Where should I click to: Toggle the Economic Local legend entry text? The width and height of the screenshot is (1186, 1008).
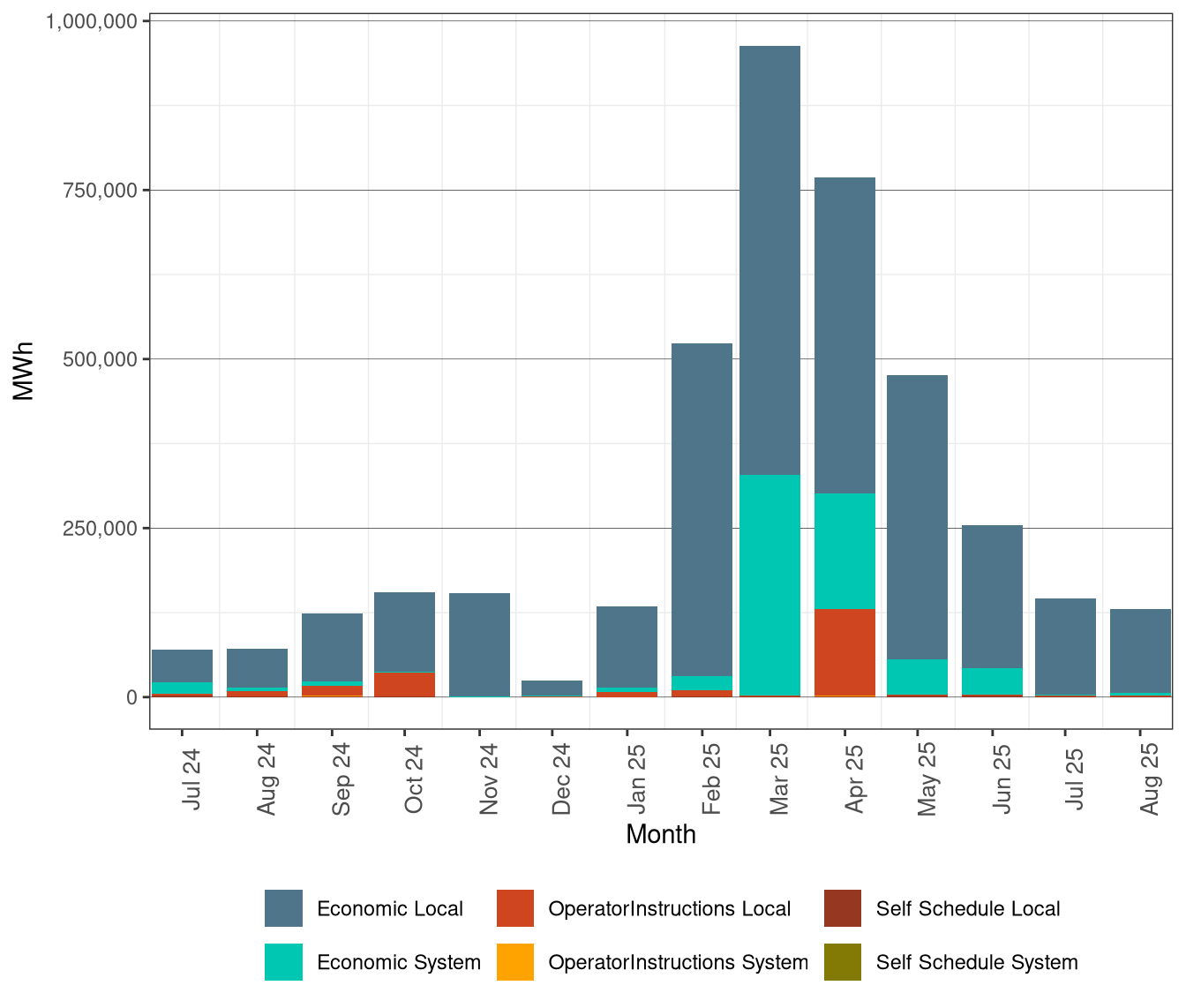coord(391,908)
